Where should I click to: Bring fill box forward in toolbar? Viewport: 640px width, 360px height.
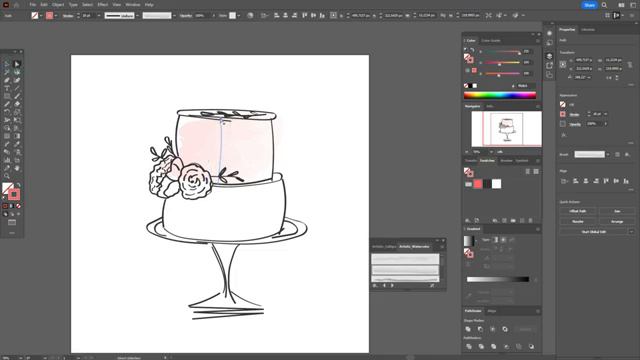(7, 188)
